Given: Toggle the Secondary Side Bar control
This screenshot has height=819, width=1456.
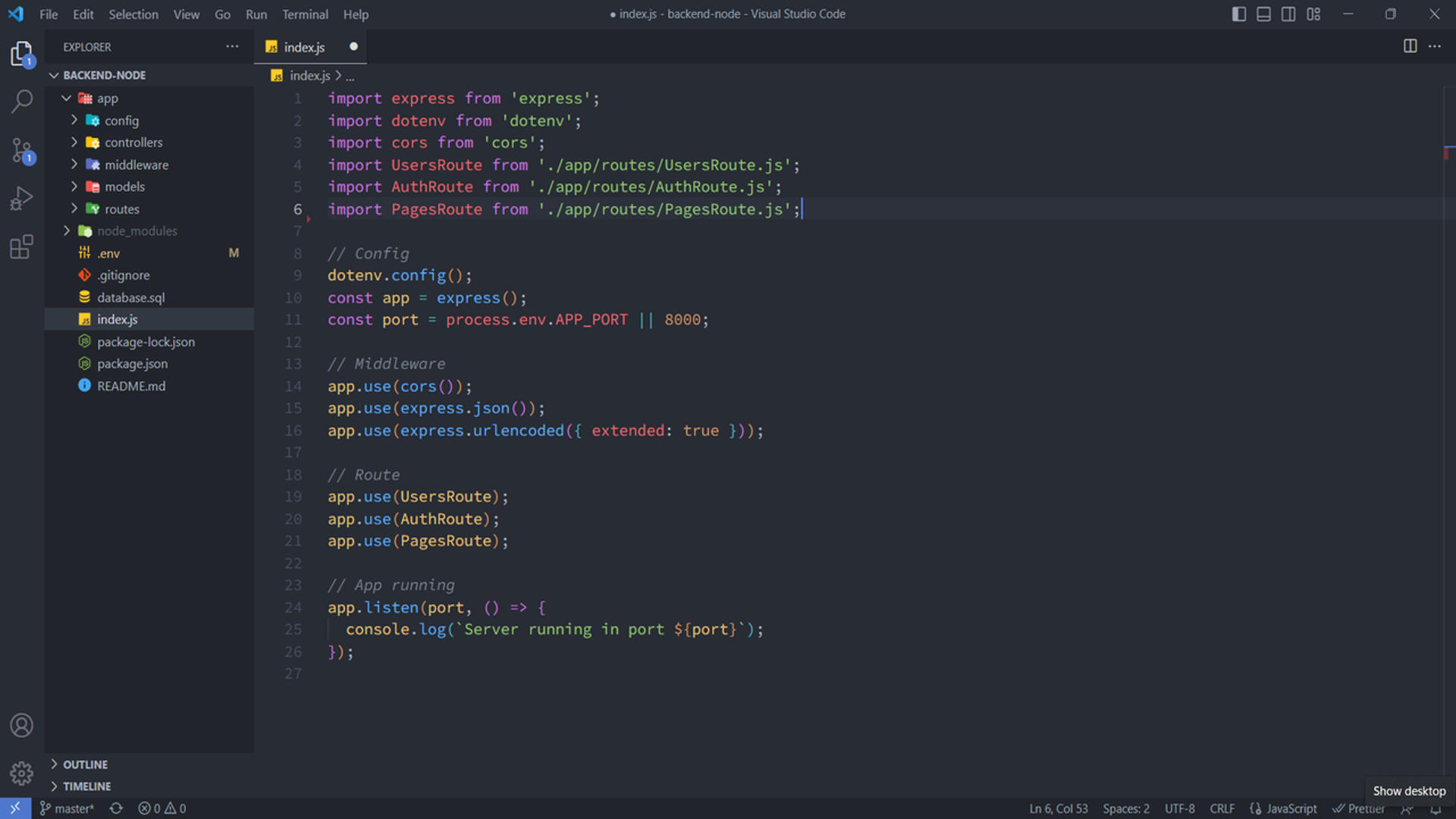Looking at the screenshot, I should coord(1288,14).
